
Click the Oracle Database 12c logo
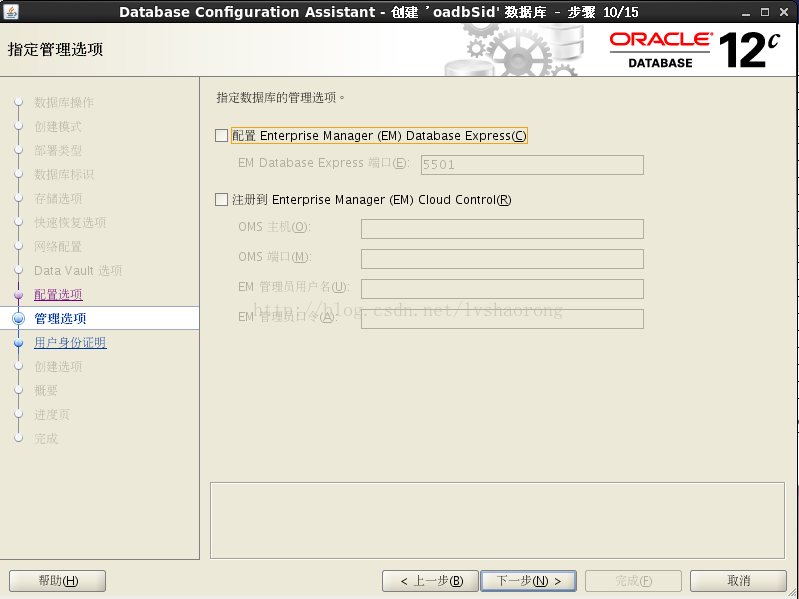(695, 50)
